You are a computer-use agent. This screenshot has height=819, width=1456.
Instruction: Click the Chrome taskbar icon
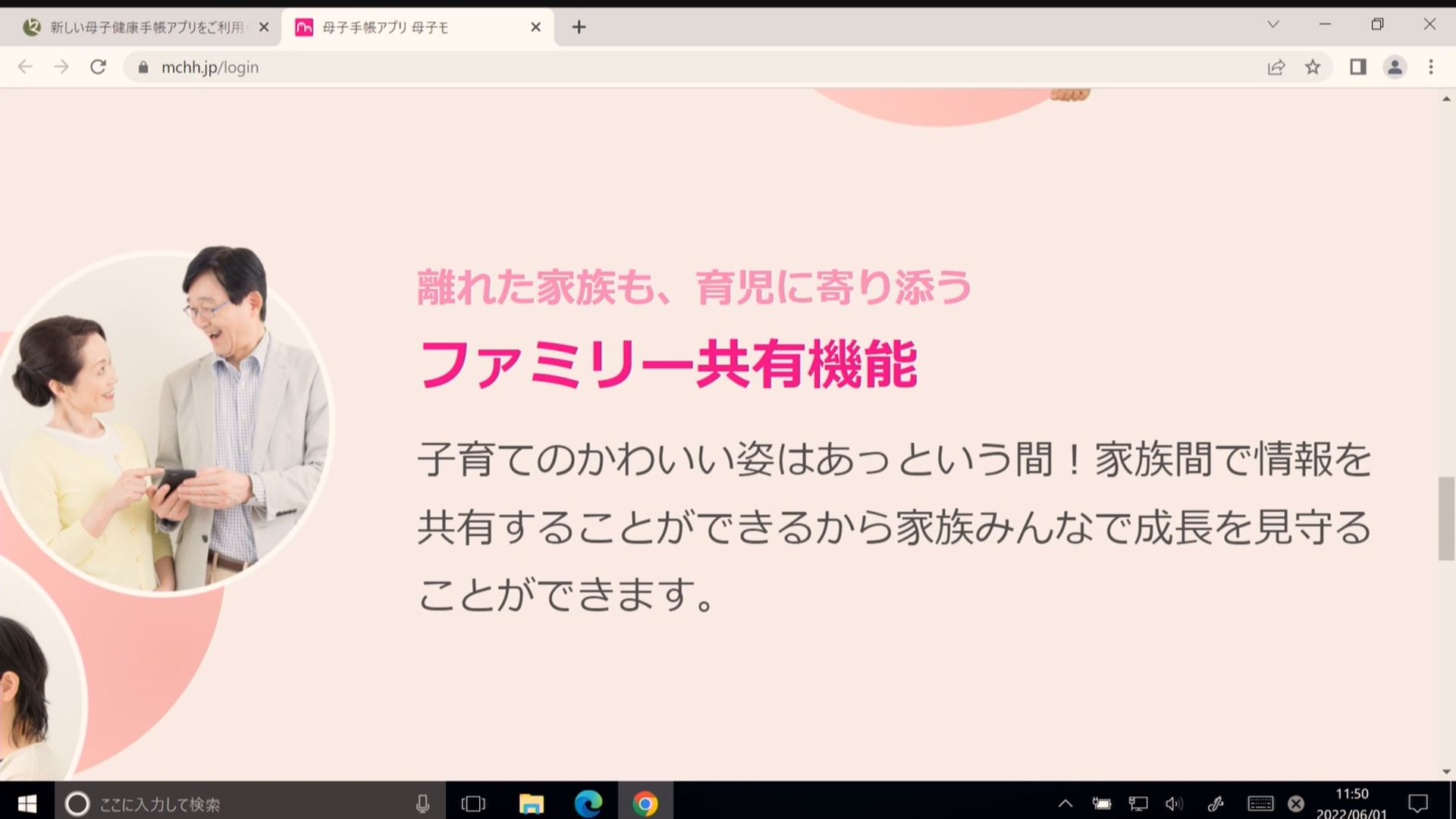645,804
